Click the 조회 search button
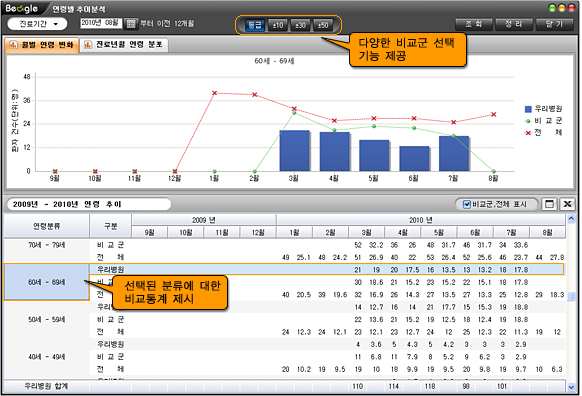The image size is (582, 396). click(x=474, y=24)
